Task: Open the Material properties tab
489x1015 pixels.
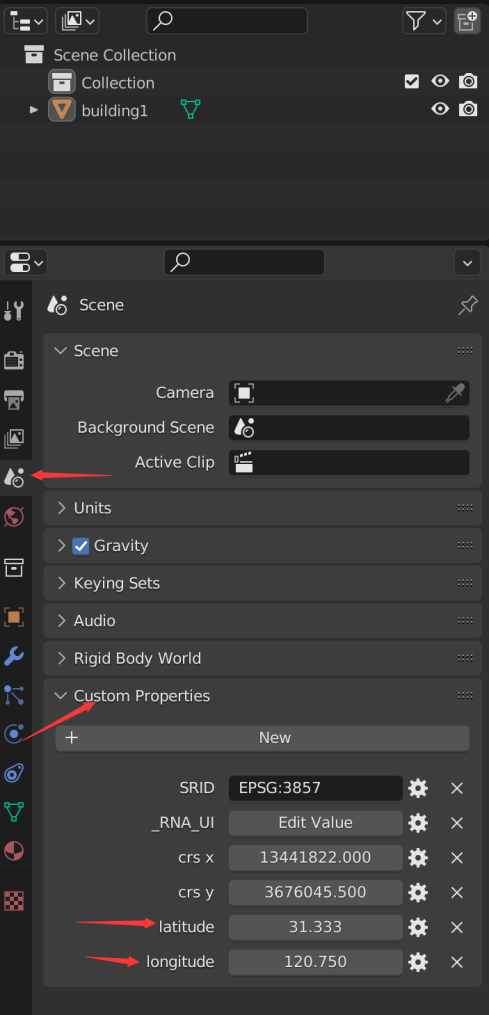Action: [14, 851]
